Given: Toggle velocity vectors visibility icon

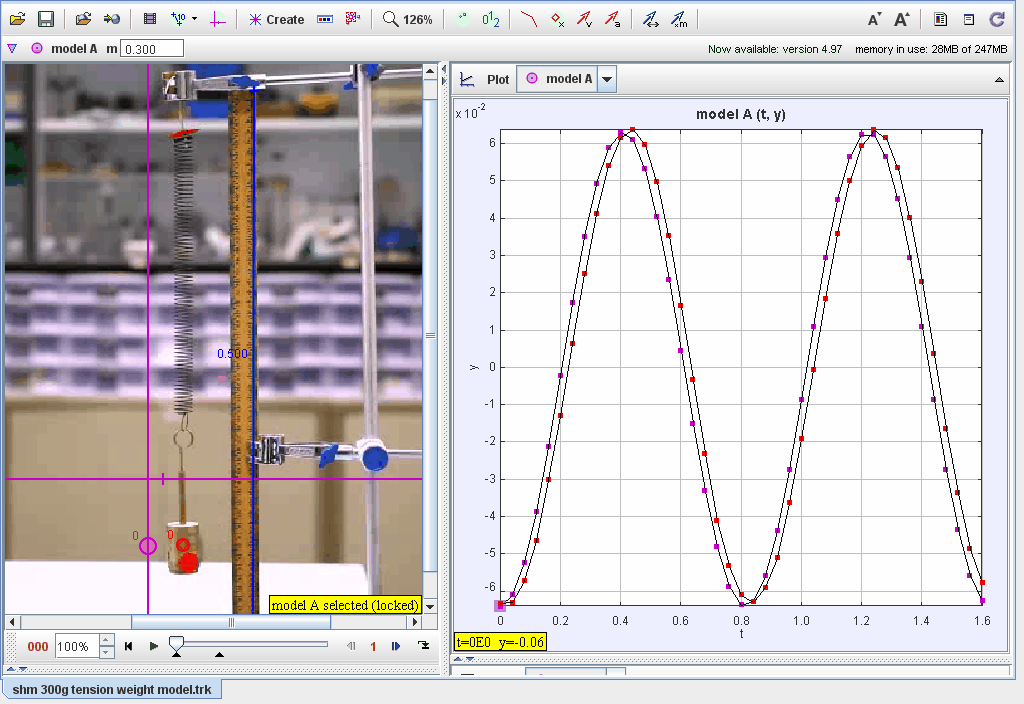Looking at the screenshot, I should click(x=584, y=19).
